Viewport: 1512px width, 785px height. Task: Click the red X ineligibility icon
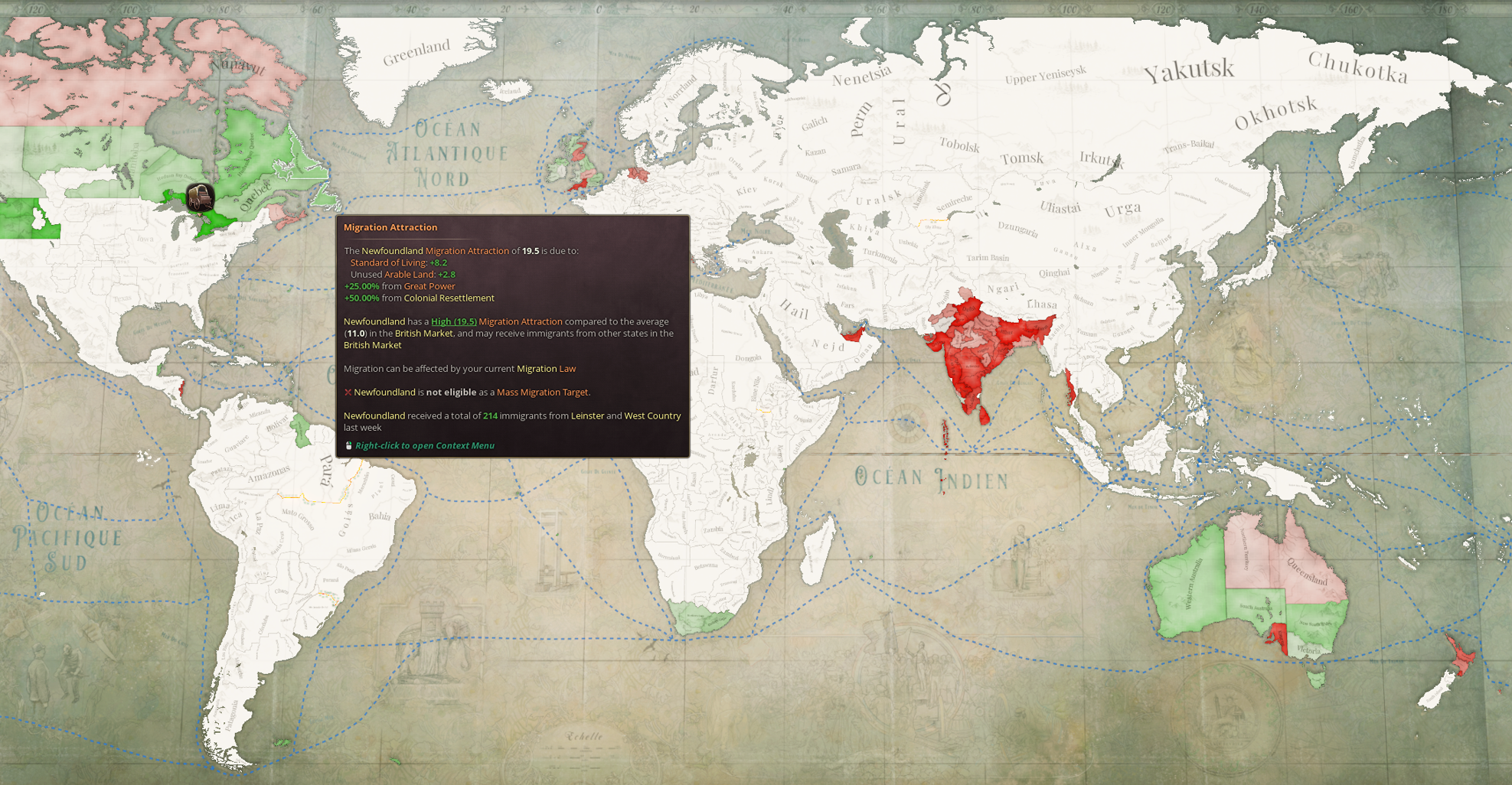click(x=348, y=392)
